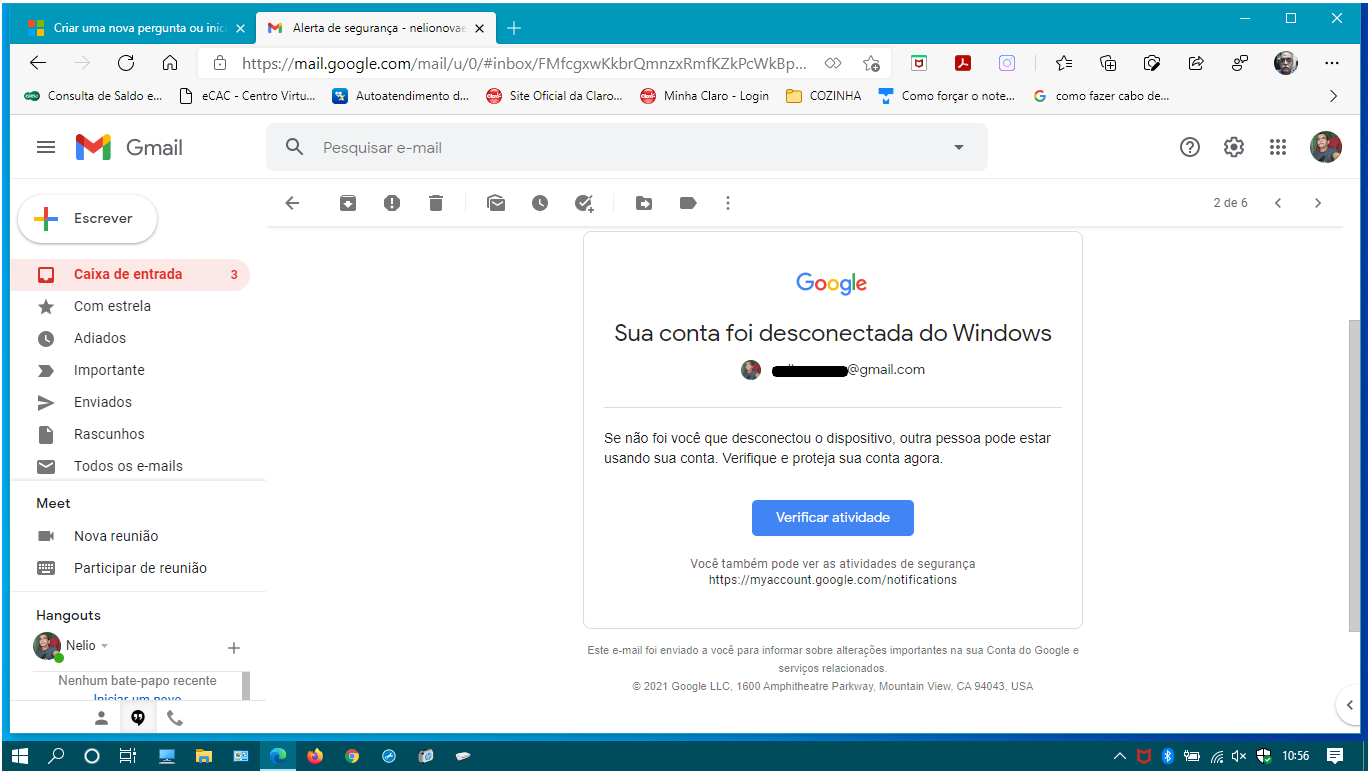Open the Labels icon in toolbar
This screenshot has height=772, width=1371.
point(688,203)
